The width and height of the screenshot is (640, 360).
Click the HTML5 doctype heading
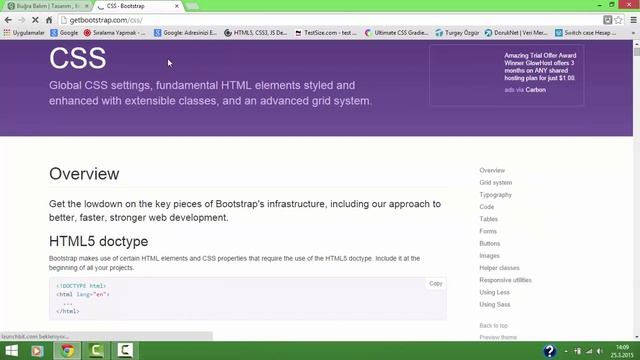click(98, 241)
